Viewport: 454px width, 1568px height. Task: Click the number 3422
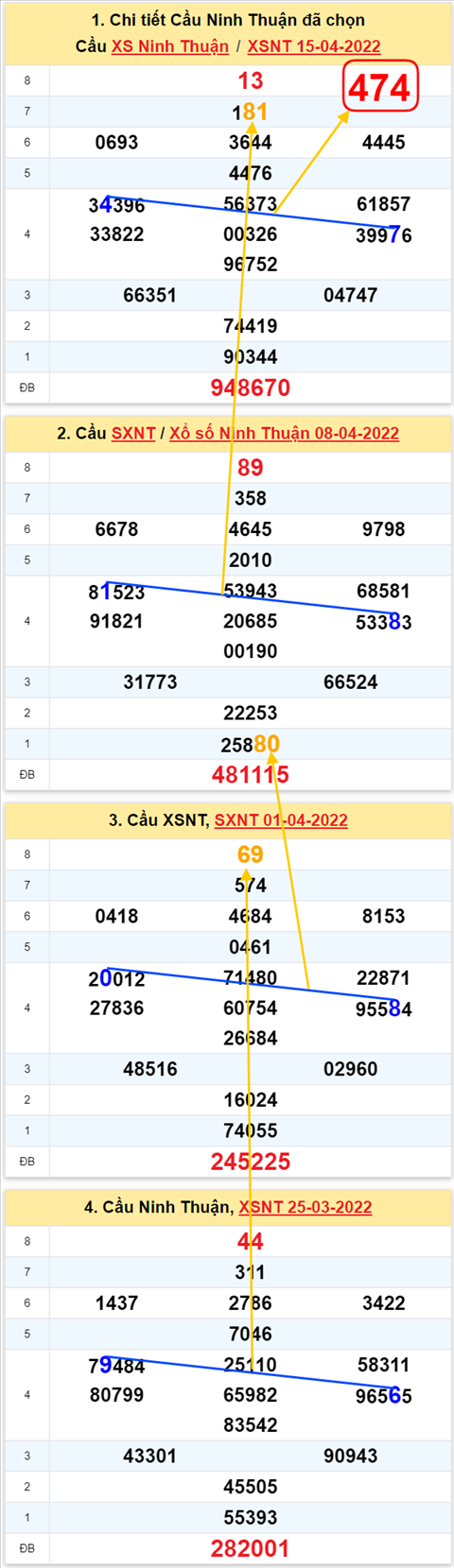point(384,1303)
